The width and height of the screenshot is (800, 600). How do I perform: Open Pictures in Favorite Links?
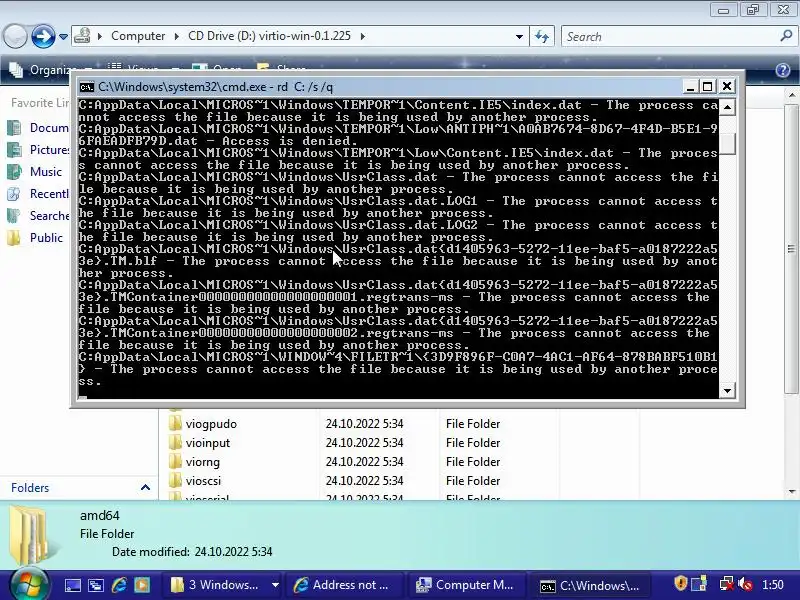[x=49, y=149]
